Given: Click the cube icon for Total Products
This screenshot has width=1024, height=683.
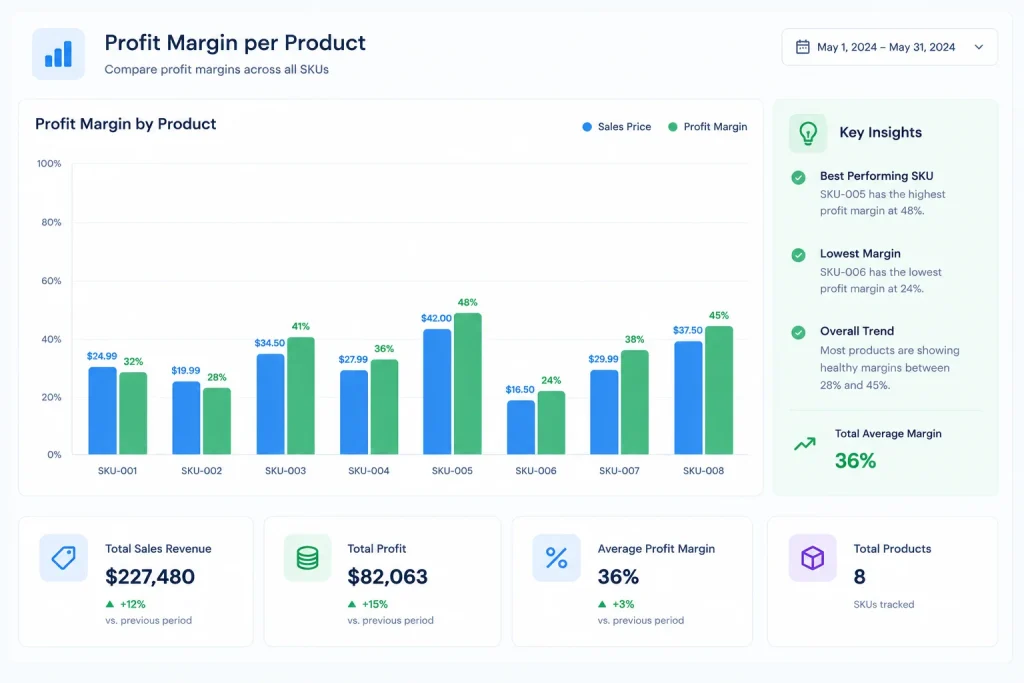Looking at the screenshot, I should point(812,558).
